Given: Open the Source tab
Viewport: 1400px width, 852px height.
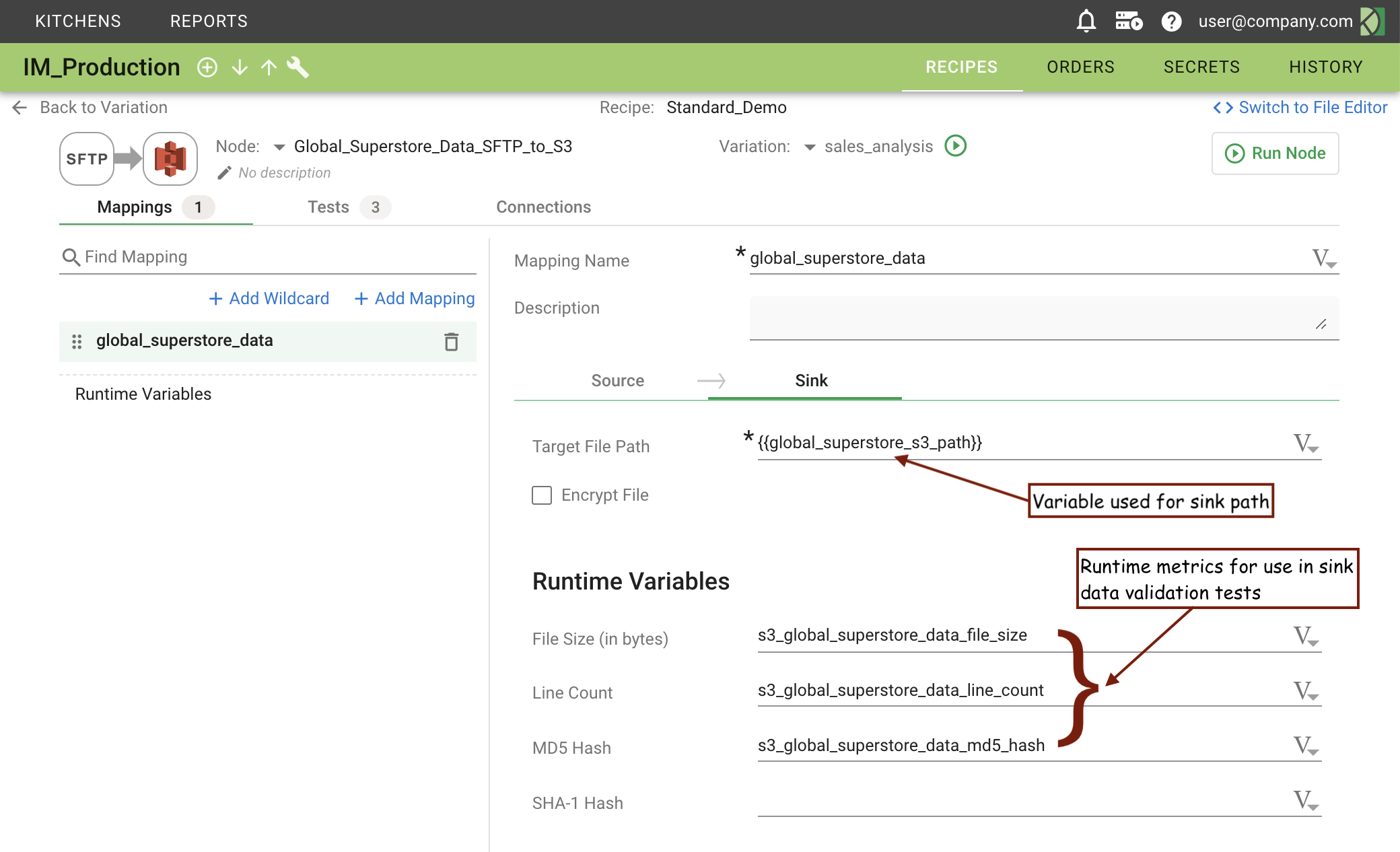Looking at the screenshot, I should tap(617, 381).
